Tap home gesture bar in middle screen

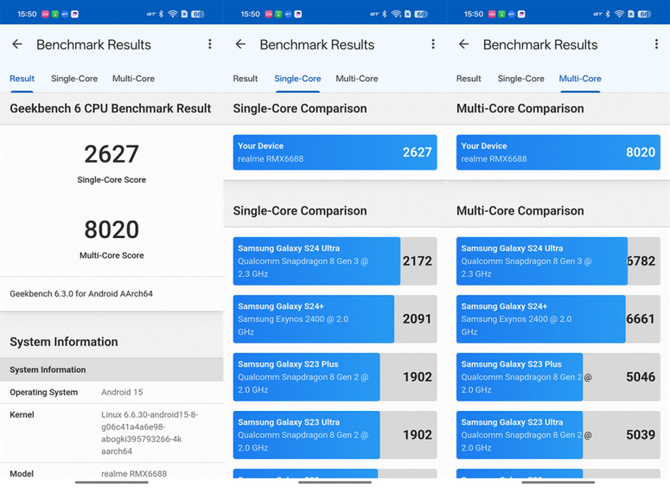[335, 482]
